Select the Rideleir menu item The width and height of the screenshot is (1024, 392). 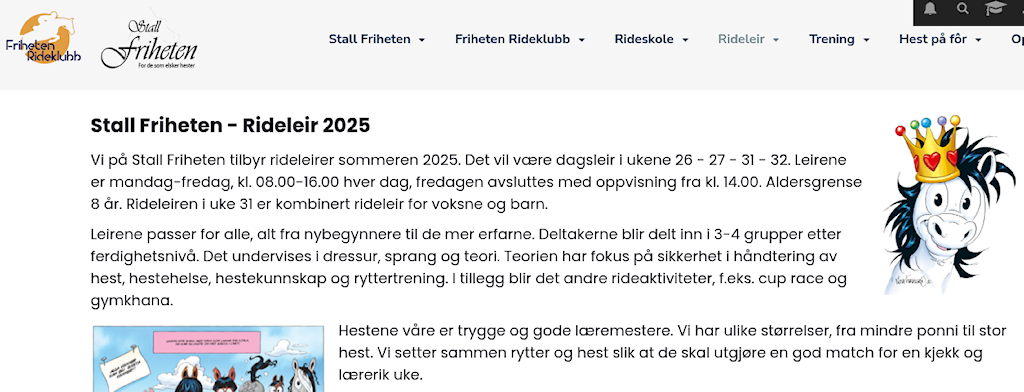(x=741, y=39)
